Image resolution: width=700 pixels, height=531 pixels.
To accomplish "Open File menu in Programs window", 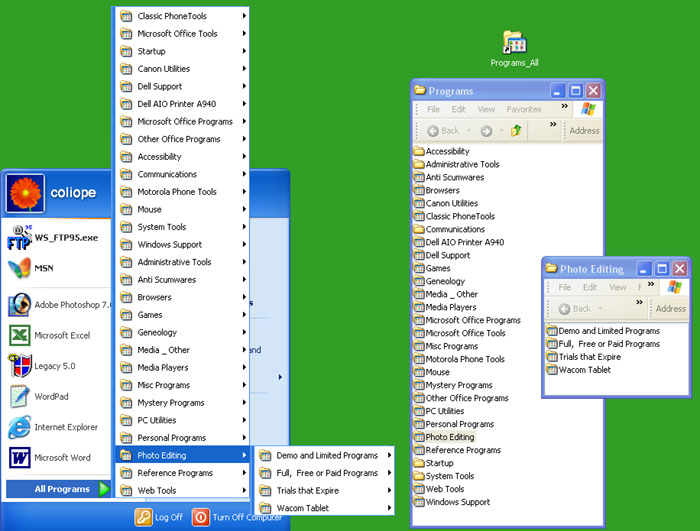I will point(433,109).
